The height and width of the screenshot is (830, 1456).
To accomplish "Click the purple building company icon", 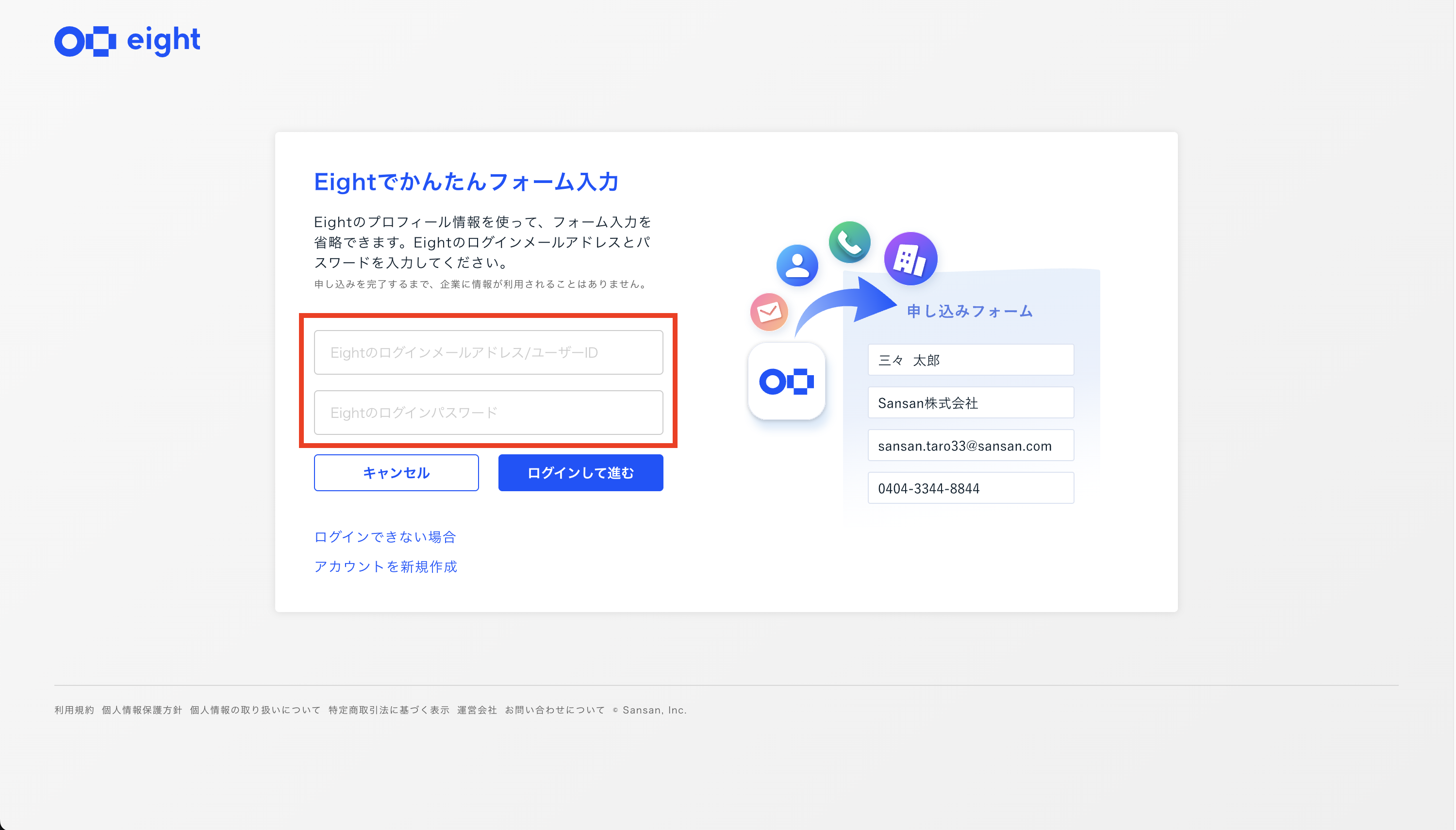I will [x=910, y=259].
